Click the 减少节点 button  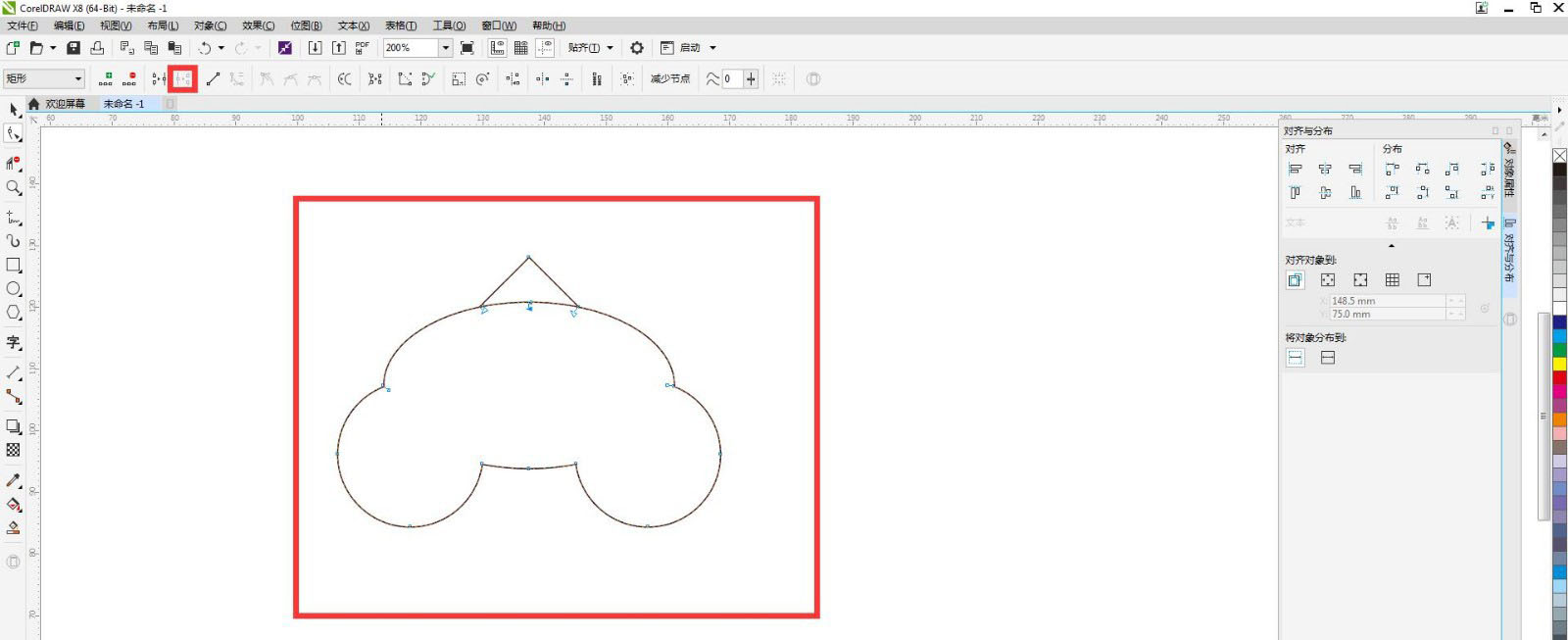[x=670, y=79]
